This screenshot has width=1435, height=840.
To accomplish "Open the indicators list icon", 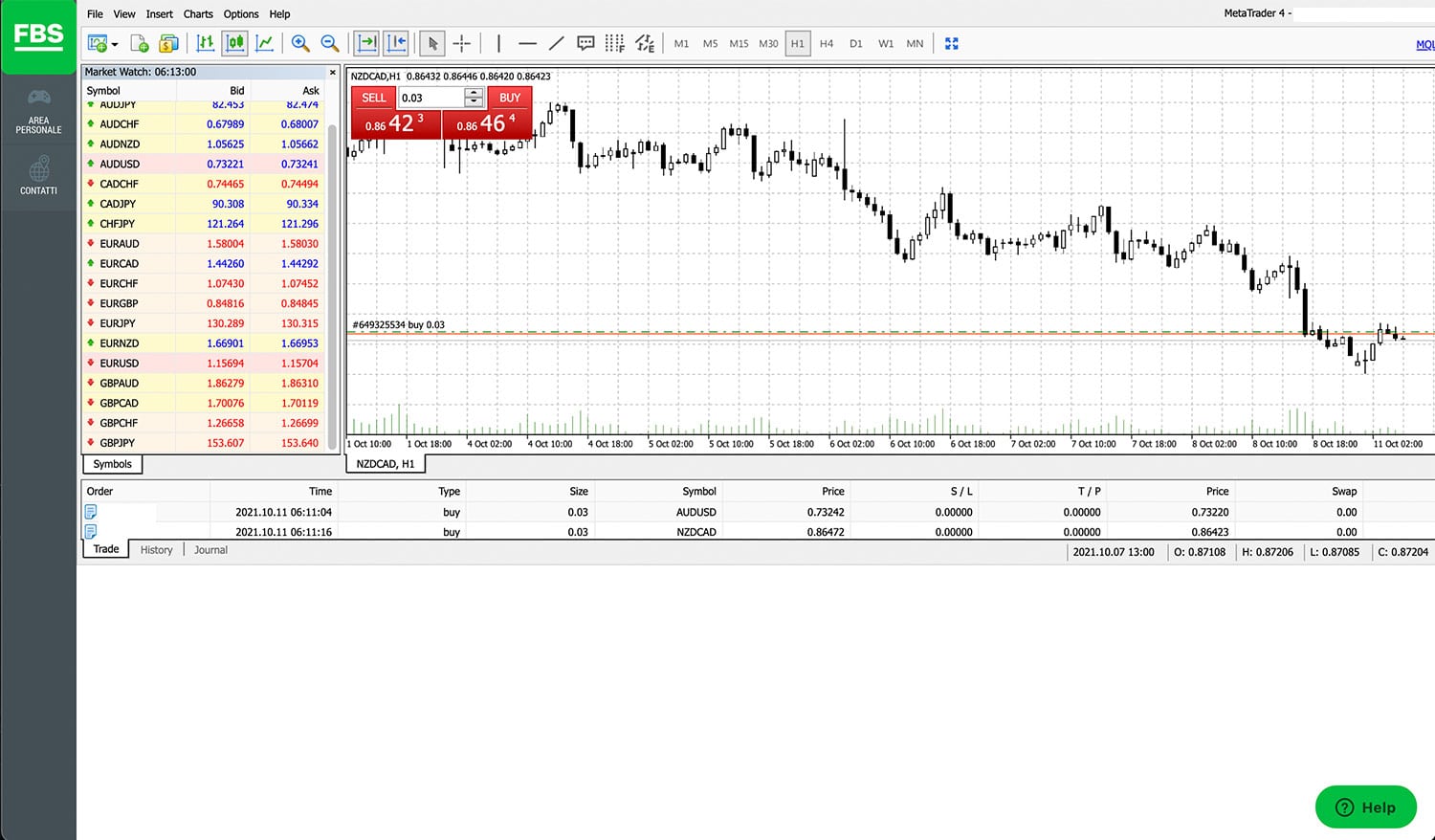I will point(645,43).
